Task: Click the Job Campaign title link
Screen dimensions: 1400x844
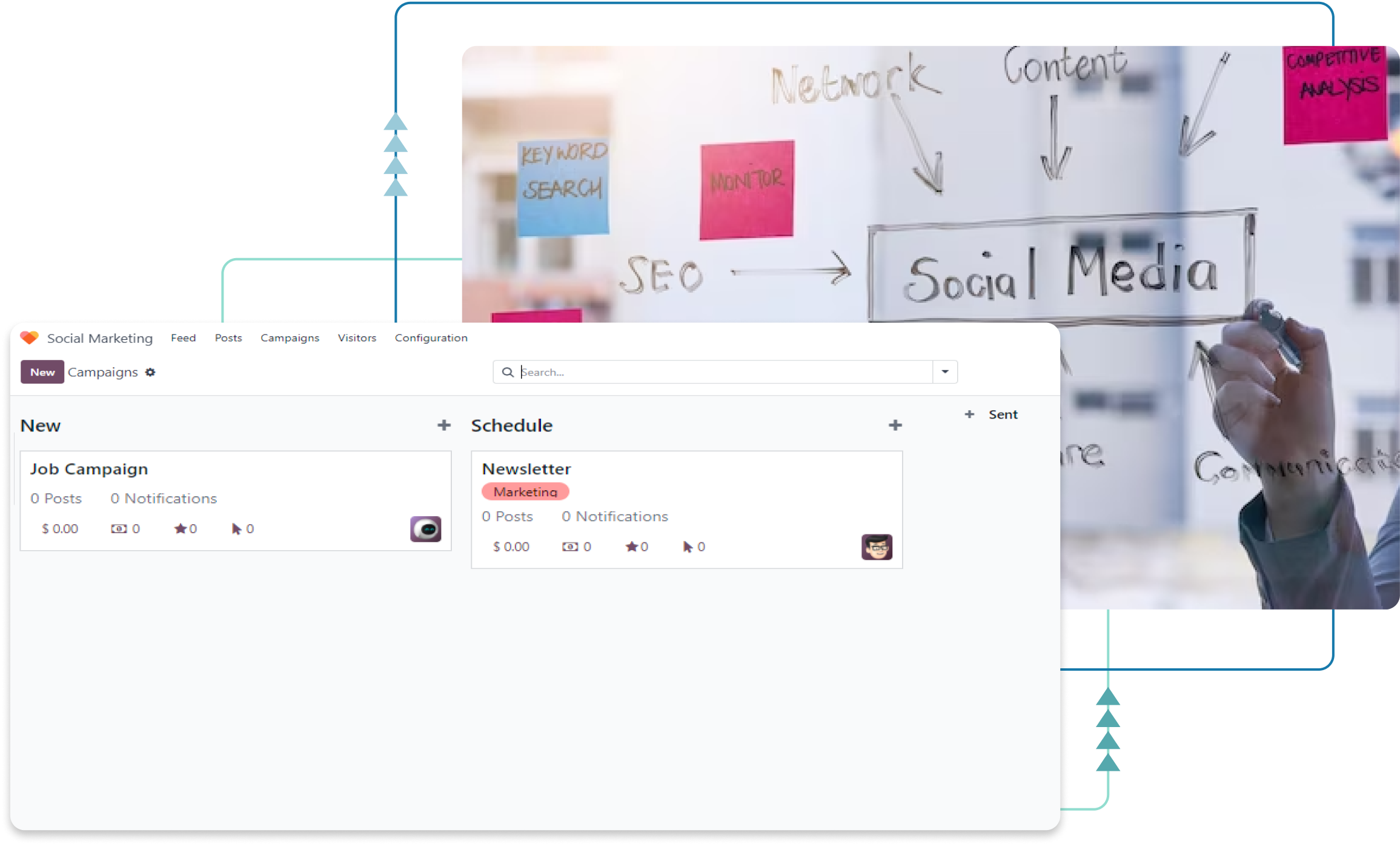Action: (89, 468)
